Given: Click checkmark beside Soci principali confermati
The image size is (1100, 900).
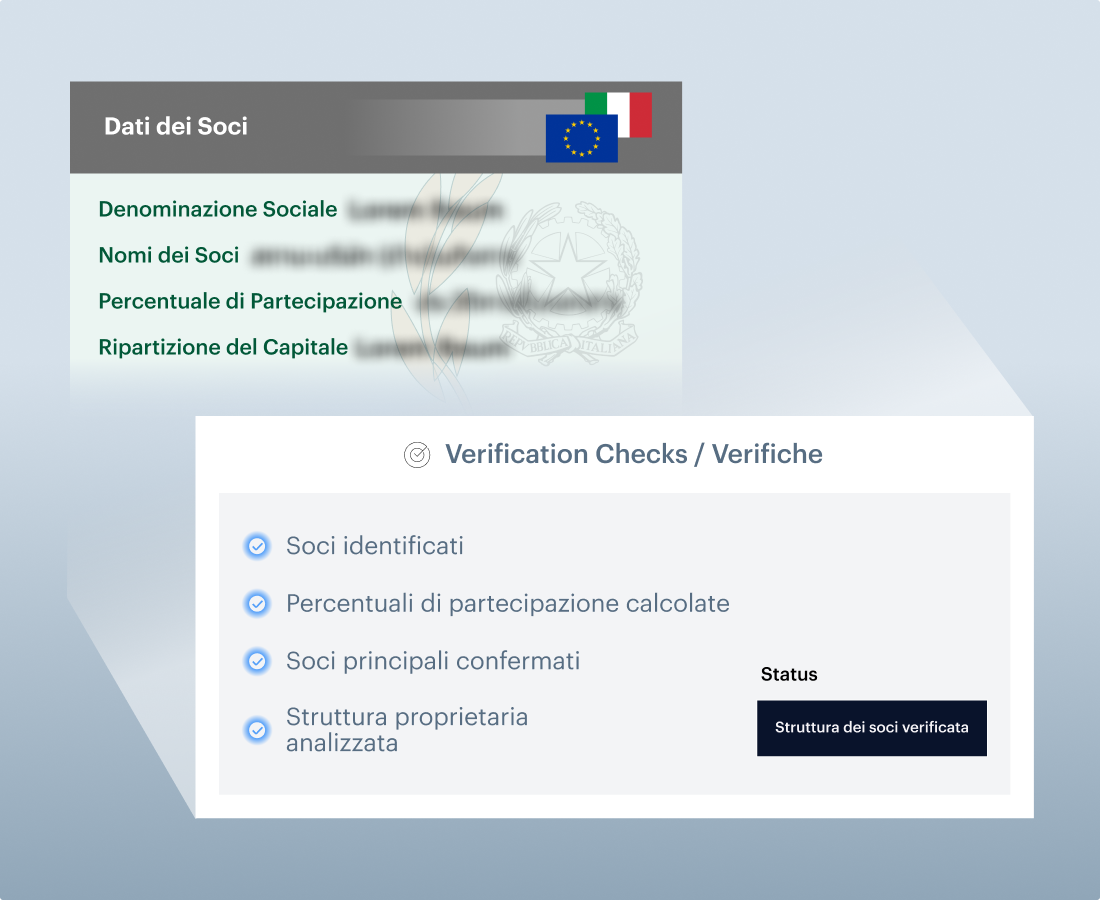Looking at the screenshot, I should (x=257, y=662).
